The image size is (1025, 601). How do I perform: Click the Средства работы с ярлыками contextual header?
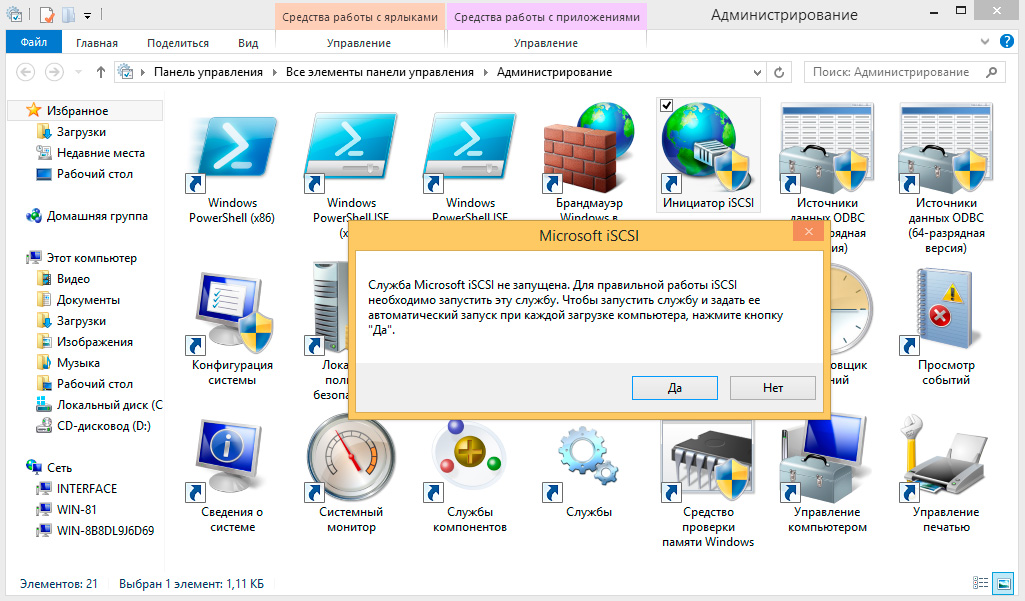click(360, 17)
